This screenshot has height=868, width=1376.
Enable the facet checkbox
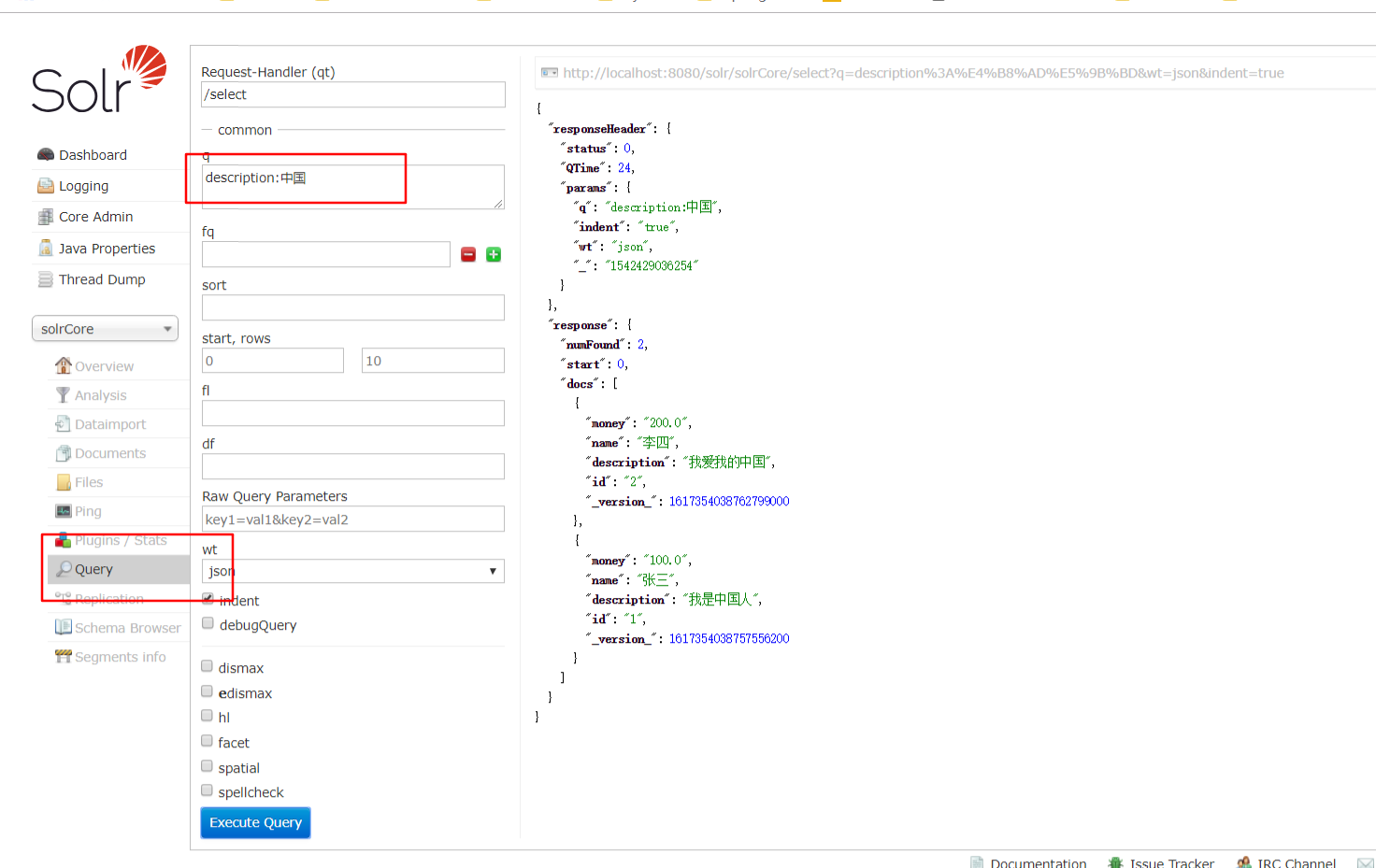208,741
